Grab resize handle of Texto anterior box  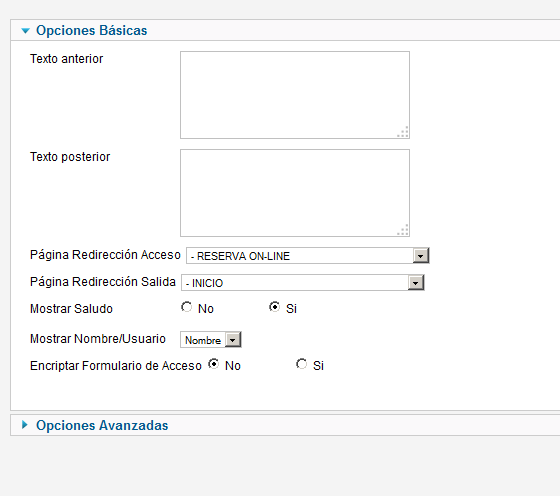coord(403,132)
